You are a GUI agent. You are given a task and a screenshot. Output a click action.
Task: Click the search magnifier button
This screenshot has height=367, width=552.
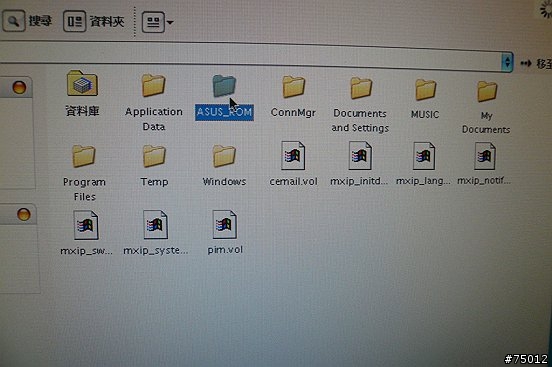pos(13,21)
